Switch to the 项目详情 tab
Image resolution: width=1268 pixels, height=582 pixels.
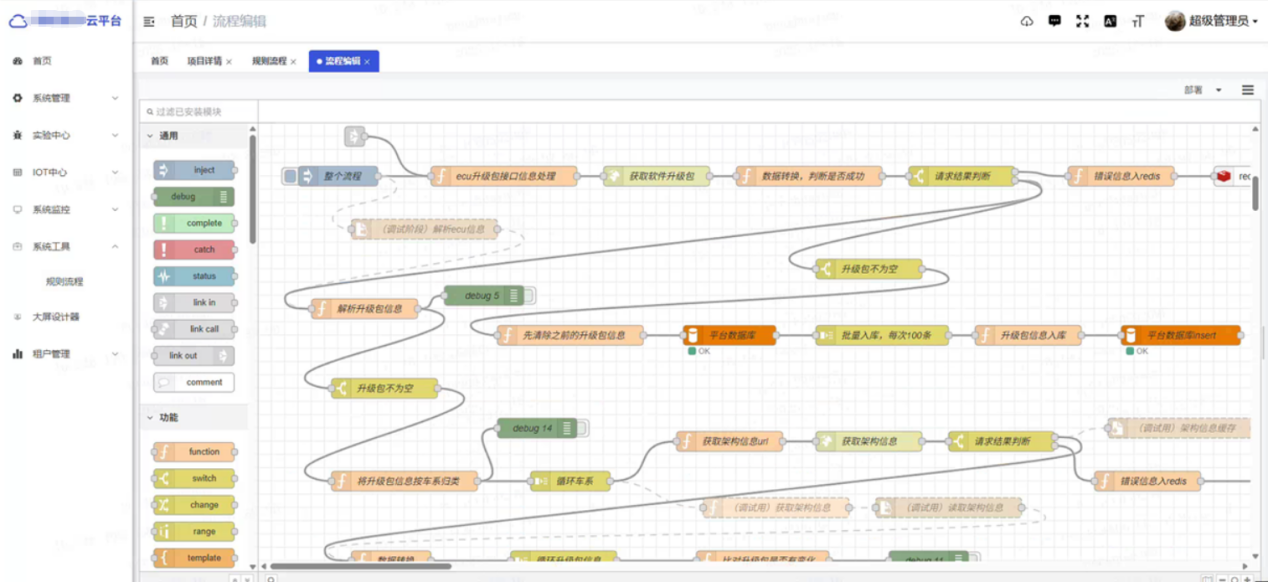tap(204, 61)
